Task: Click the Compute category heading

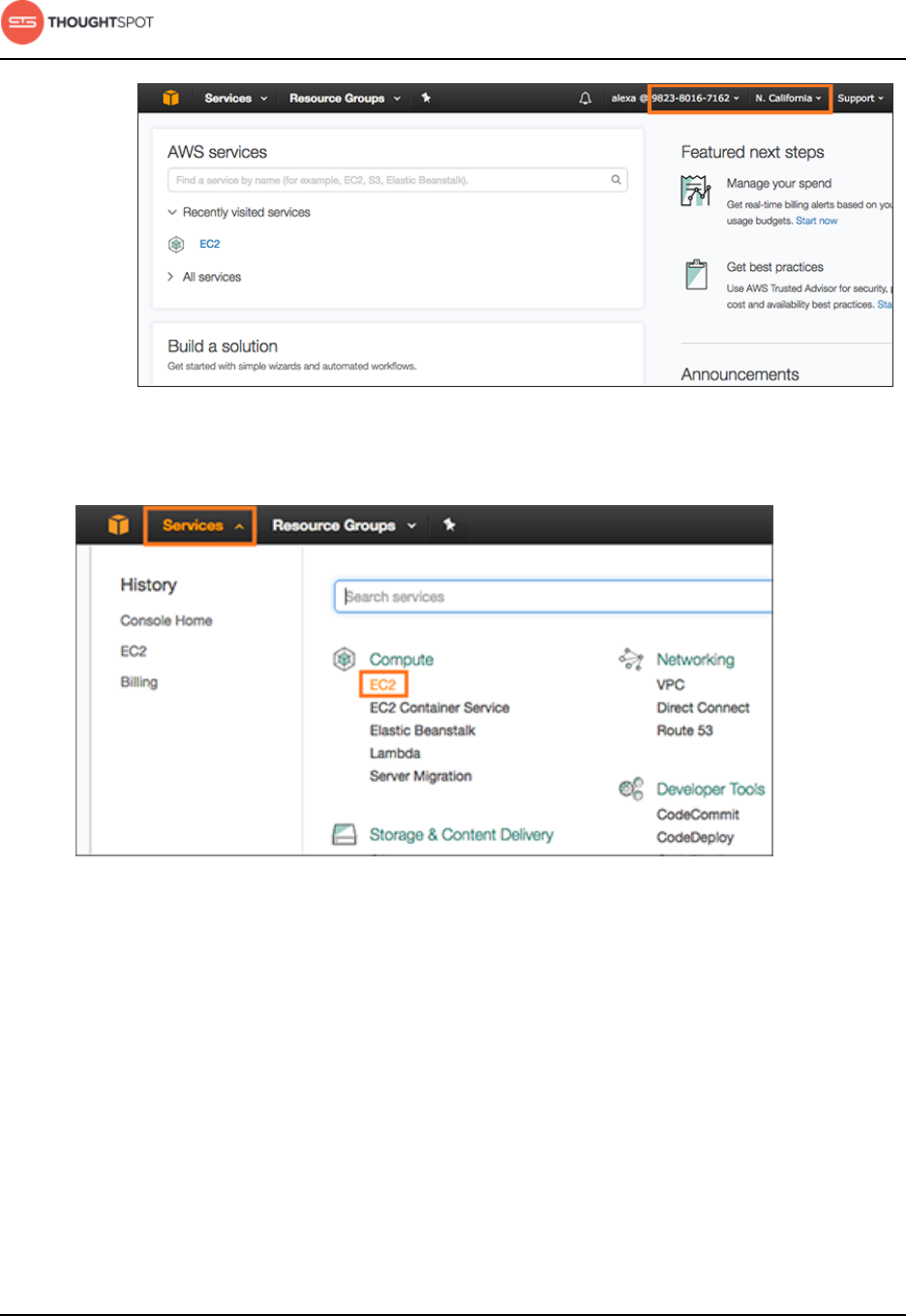Action: click(402, 659)
